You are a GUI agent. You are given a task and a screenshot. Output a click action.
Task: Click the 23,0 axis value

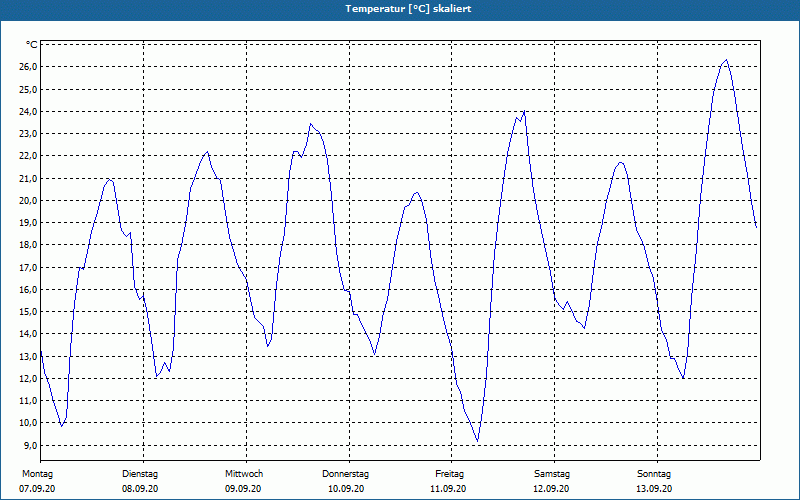tap(29, 134)
